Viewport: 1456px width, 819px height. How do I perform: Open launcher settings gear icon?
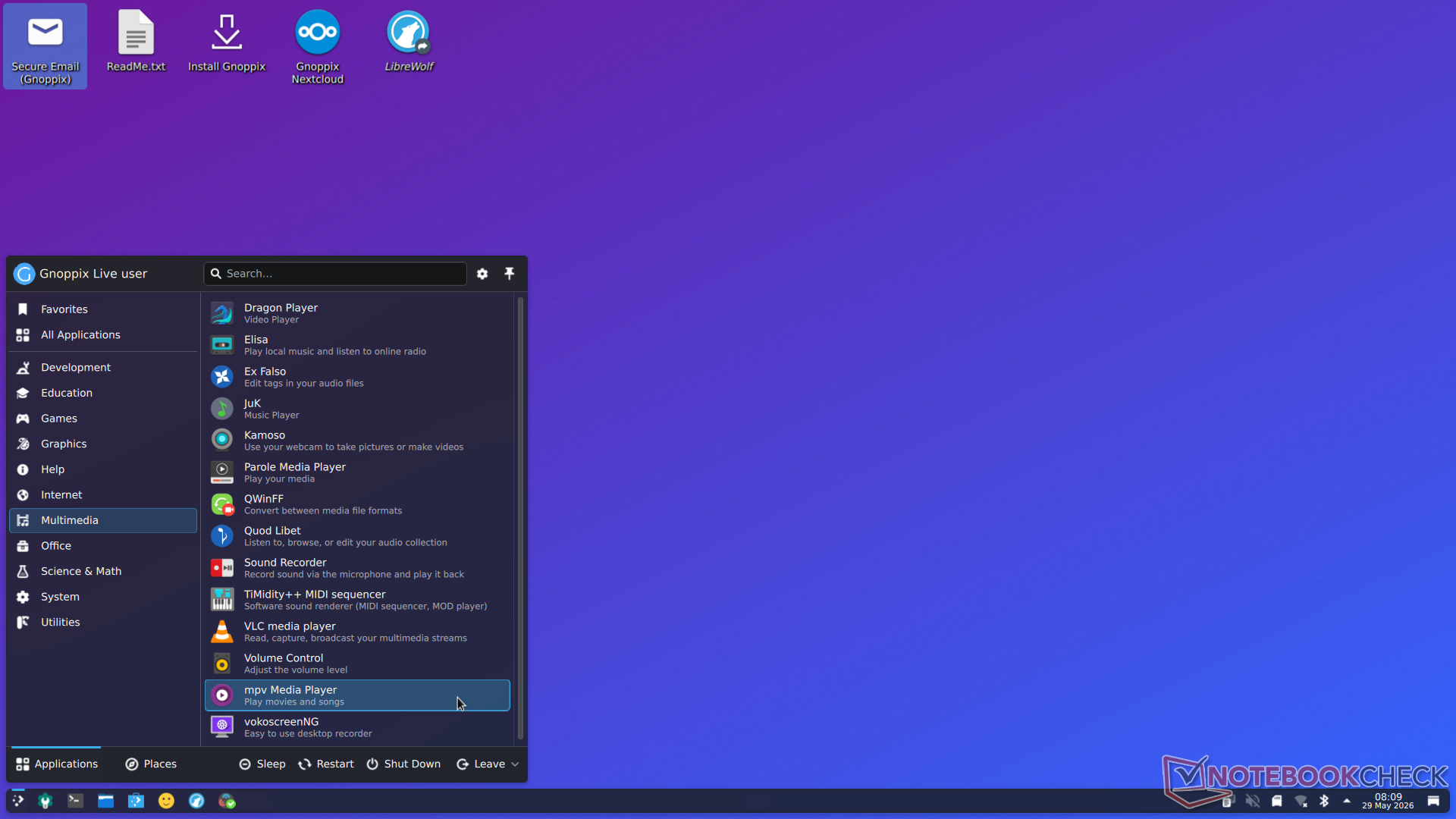tap(482, 274)
